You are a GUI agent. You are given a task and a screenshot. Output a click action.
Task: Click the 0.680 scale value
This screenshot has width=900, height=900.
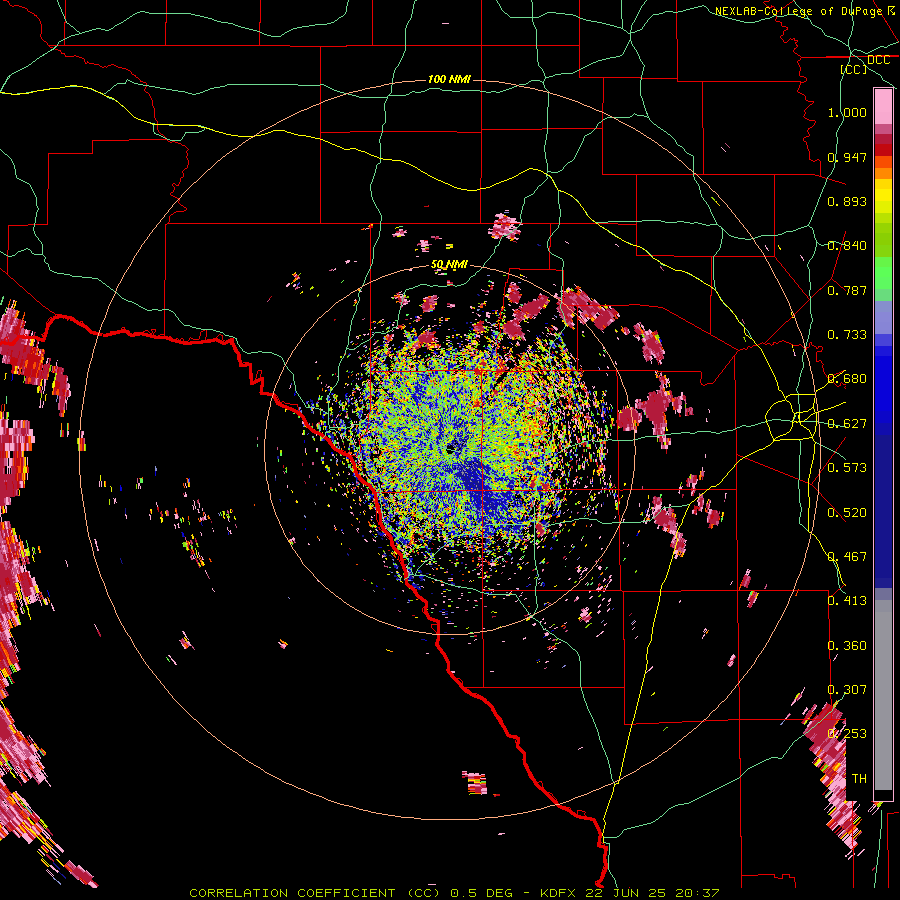pos(847,379)
